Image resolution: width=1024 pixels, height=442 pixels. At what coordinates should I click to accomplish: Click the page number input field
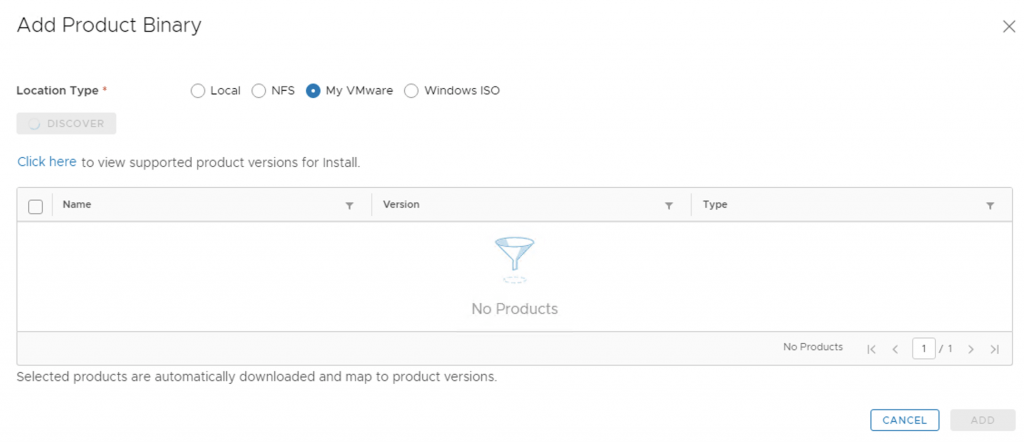click(923, 349)
